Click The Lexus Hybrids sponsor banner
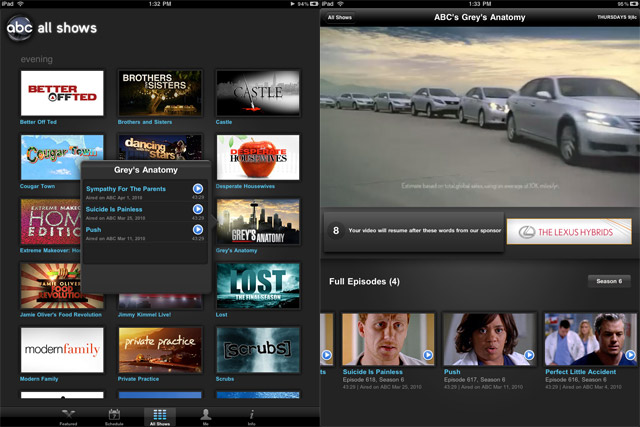The width and height of the screenshot is (640, 427). (569, 231)
